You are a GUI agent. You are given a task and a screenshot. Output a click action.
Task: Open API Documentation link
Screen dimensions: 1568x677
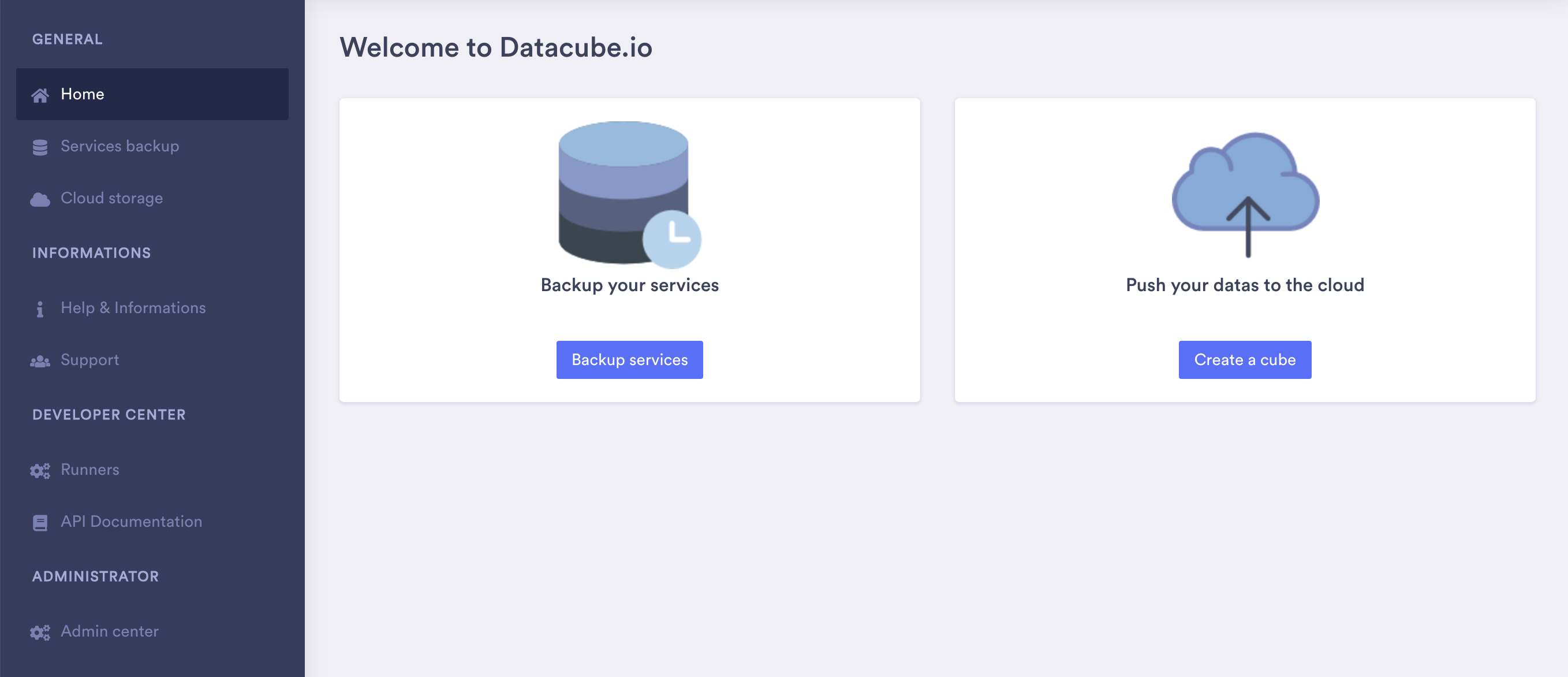coord(152,521)
